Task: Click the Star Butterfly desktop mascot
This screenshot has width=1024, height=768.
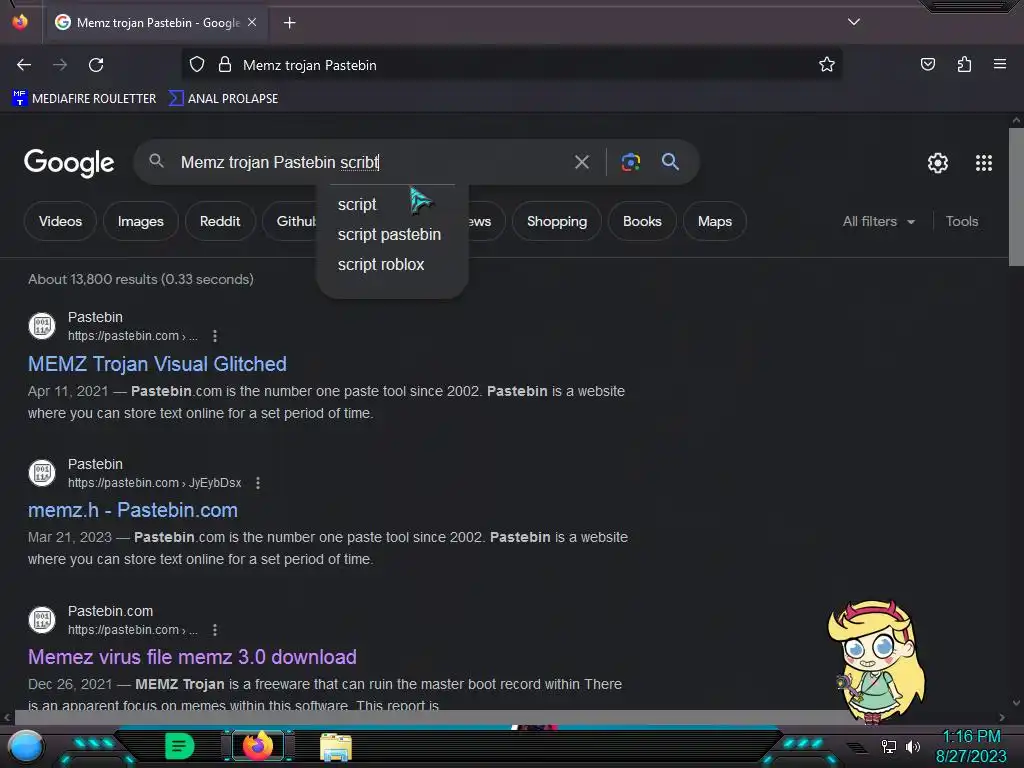Action: (x=876, y=662)
